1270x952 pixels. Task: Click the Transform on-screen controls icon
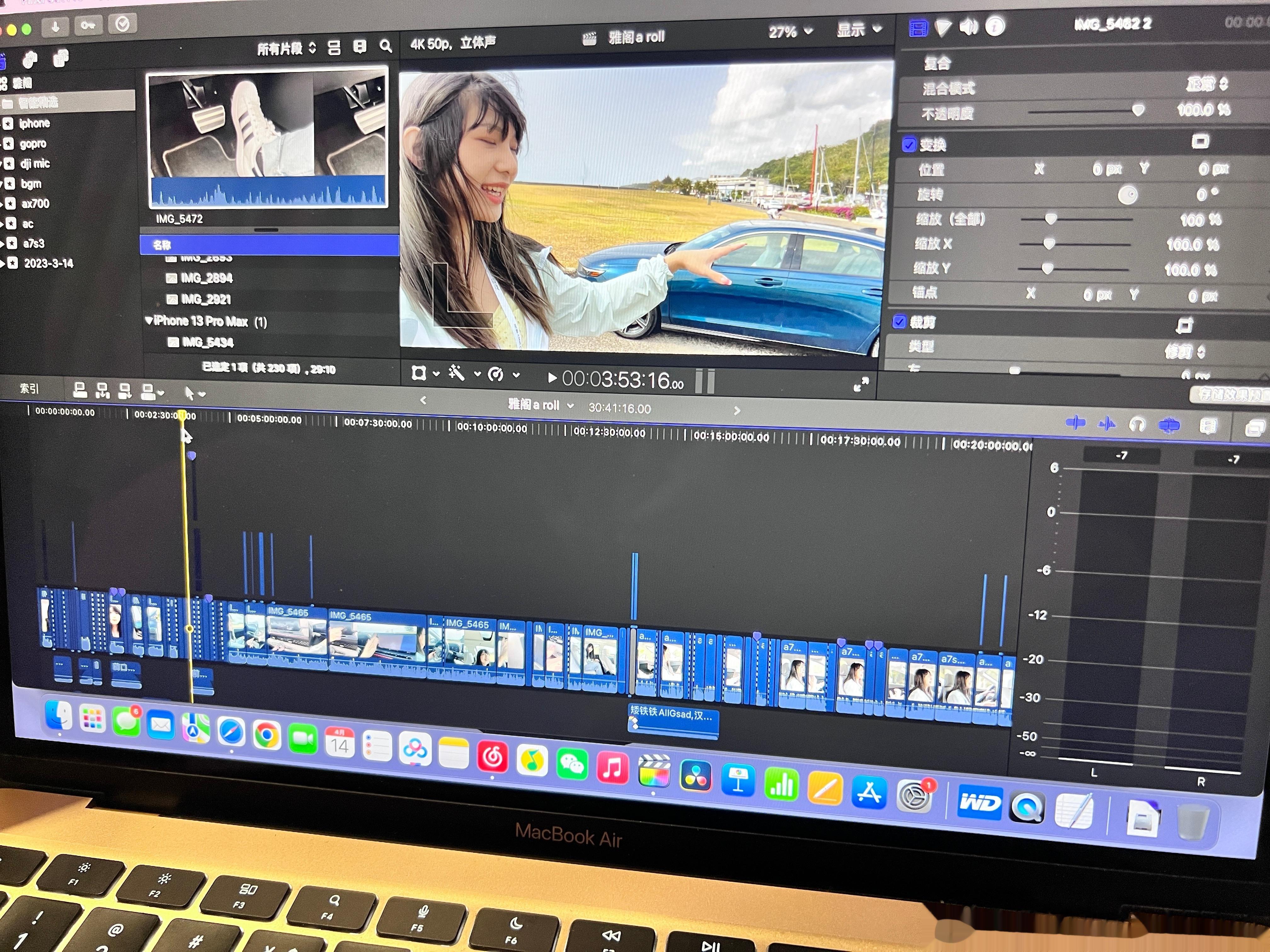[x=1199, y=141]
